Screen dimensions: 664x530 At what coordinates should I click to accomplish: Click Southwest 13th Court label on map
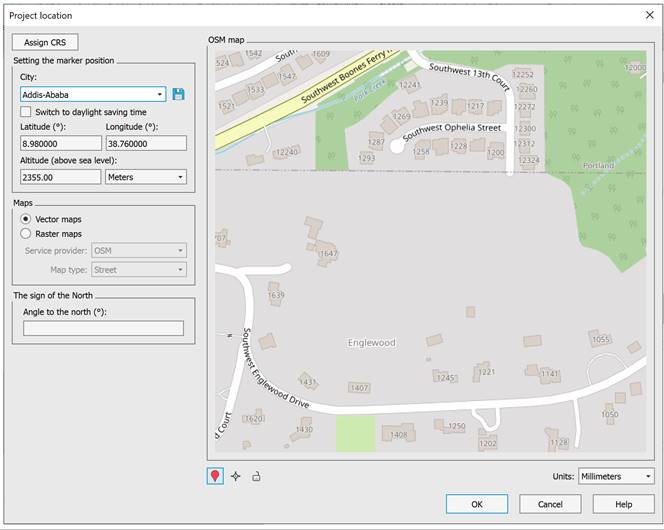click(x=469, y=76)
